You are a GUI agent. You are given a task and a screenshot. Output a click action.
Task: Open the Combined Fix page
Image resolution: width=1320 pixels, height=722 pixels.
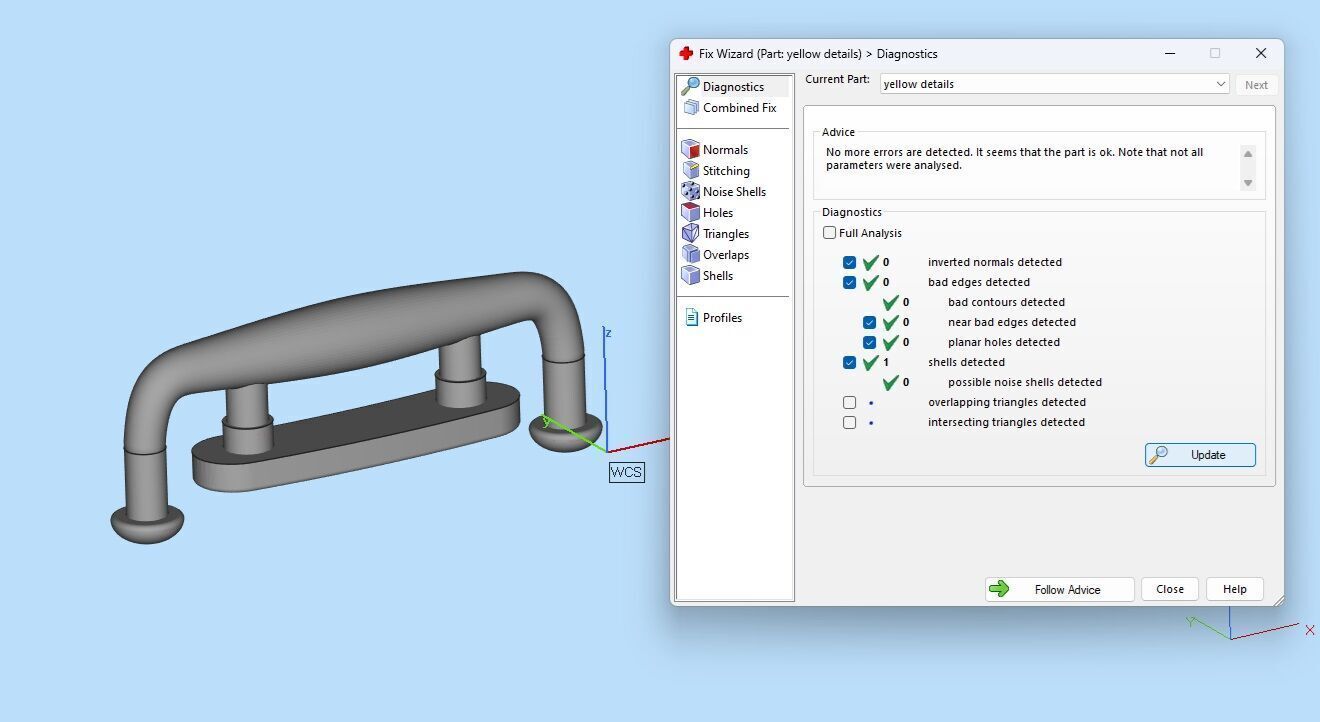(739, 108)
